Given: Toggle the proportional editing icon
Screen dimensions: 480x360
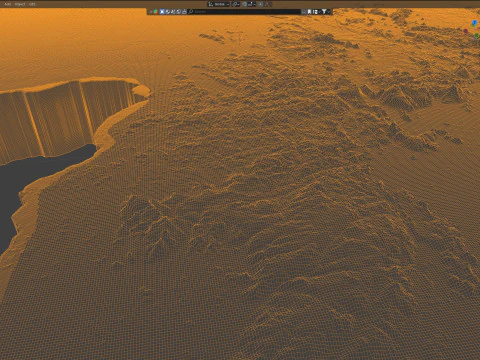Looking at the screenshot, I should (x=261, y=4).
